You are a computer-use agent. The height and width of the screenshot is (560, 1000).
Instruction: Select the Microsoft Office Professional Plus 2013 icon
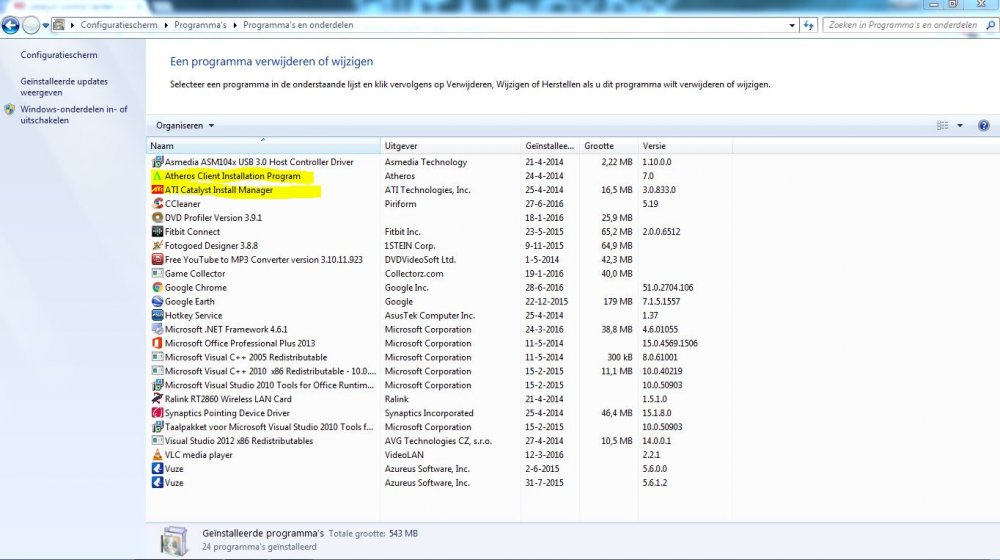click(x=157, y=344)
